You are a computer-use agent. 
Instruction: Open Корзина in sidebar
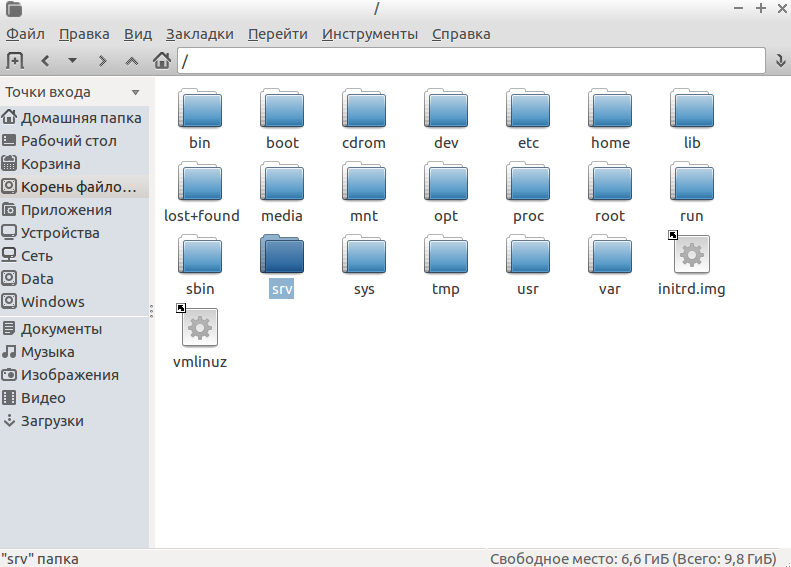coord(74,164)
